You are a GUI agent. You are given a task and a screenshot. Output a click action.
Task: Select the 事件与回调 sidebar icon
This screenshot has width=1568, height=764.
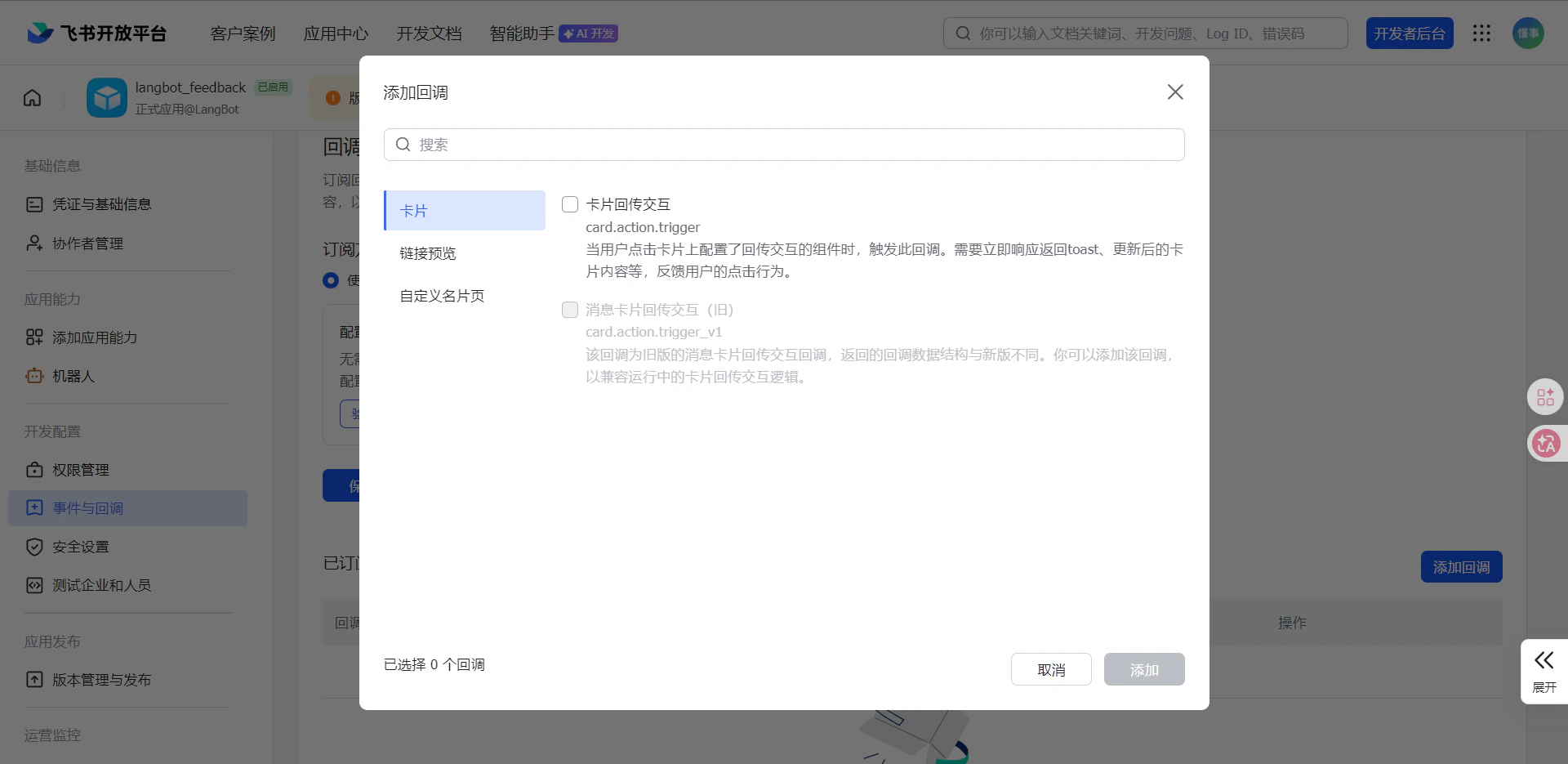pyautogui.click(x=34, y=507)
